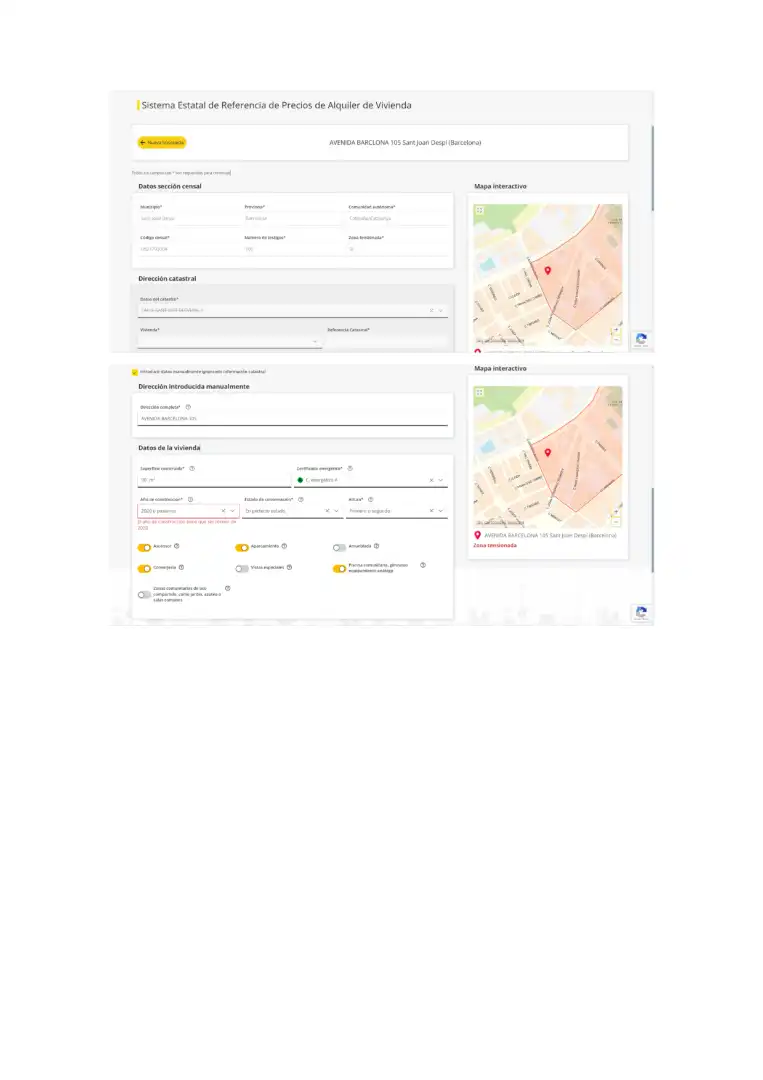Enable Zonas comunitarias de uso compartido toggle
This screenshot has height=1080, width=763.
[x=144, y=594]
